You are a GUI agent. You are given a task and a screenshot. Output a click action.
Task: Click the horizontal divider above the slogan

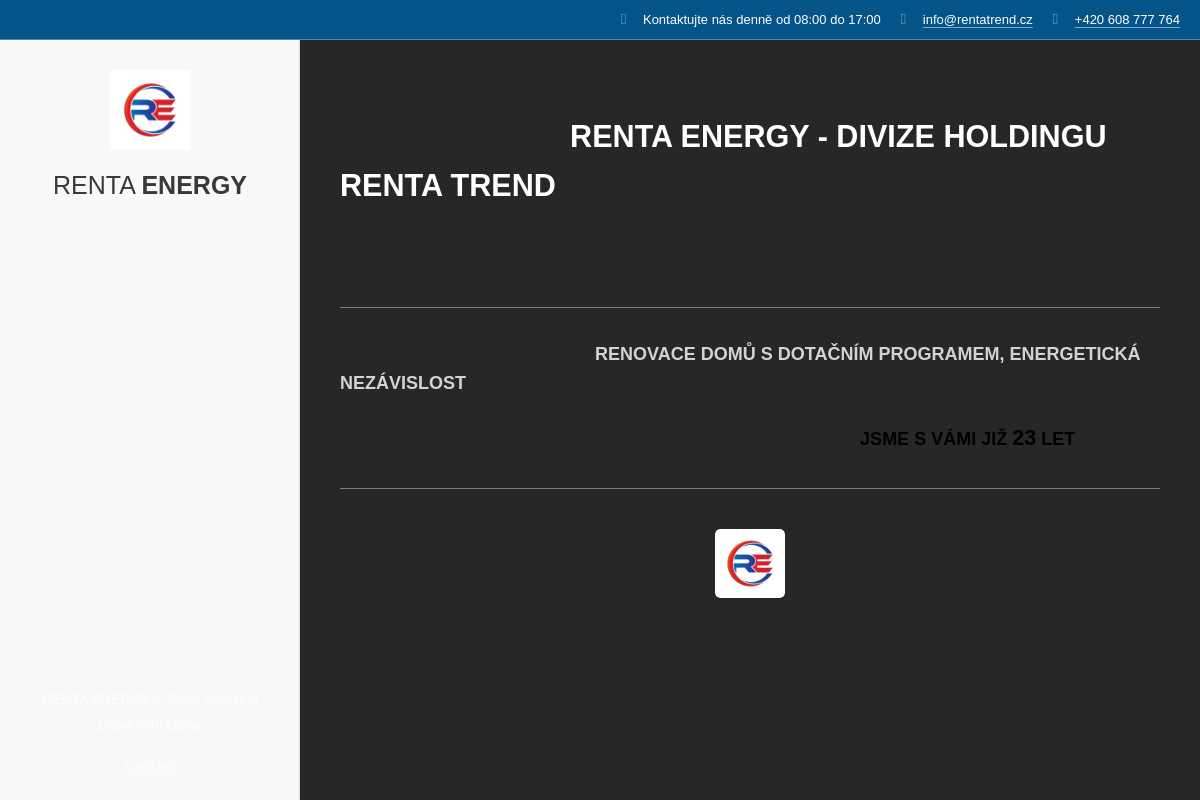tap(750, 306)
